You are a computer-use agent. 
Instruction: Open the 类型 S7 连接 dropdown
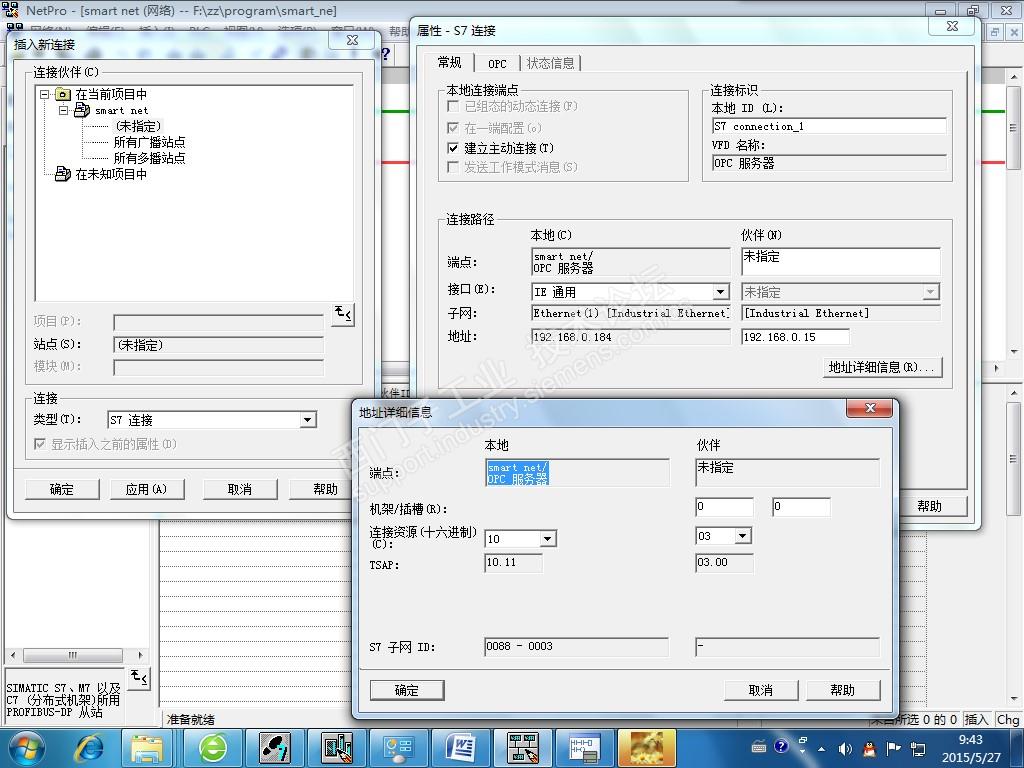308,420
